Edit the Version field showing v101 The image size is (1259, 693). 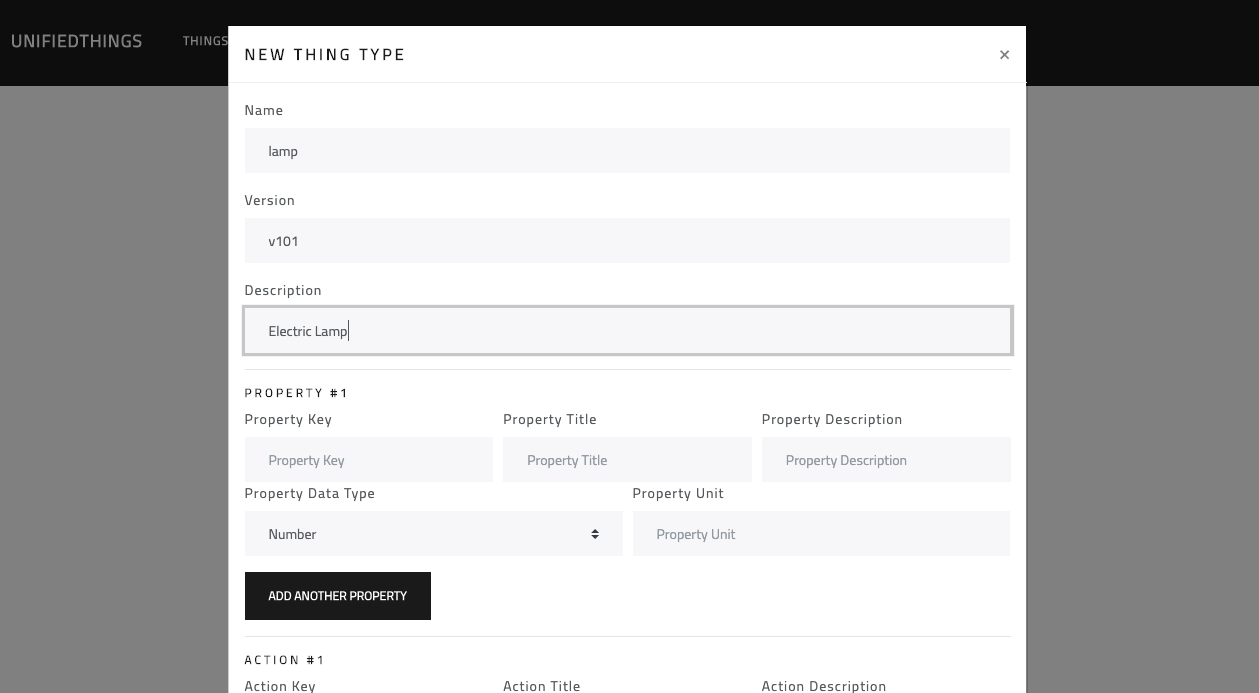point(627,240)
